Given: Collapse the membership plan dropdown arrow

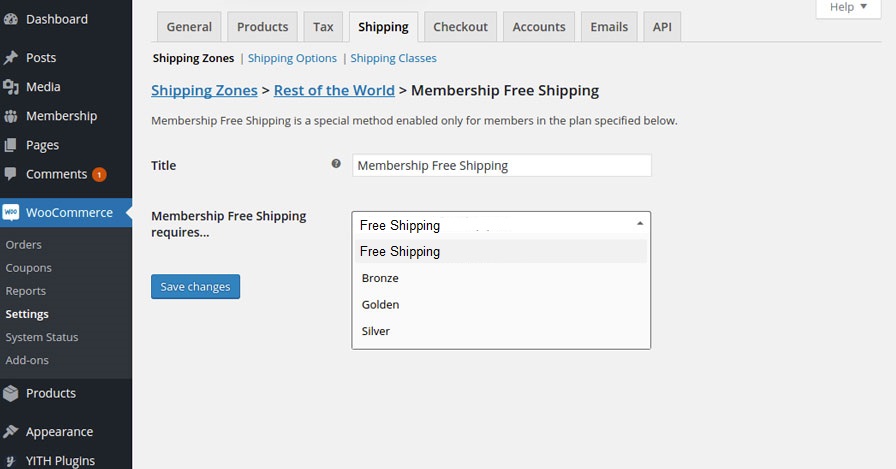Looking at the screenshot, I should 640,223.
